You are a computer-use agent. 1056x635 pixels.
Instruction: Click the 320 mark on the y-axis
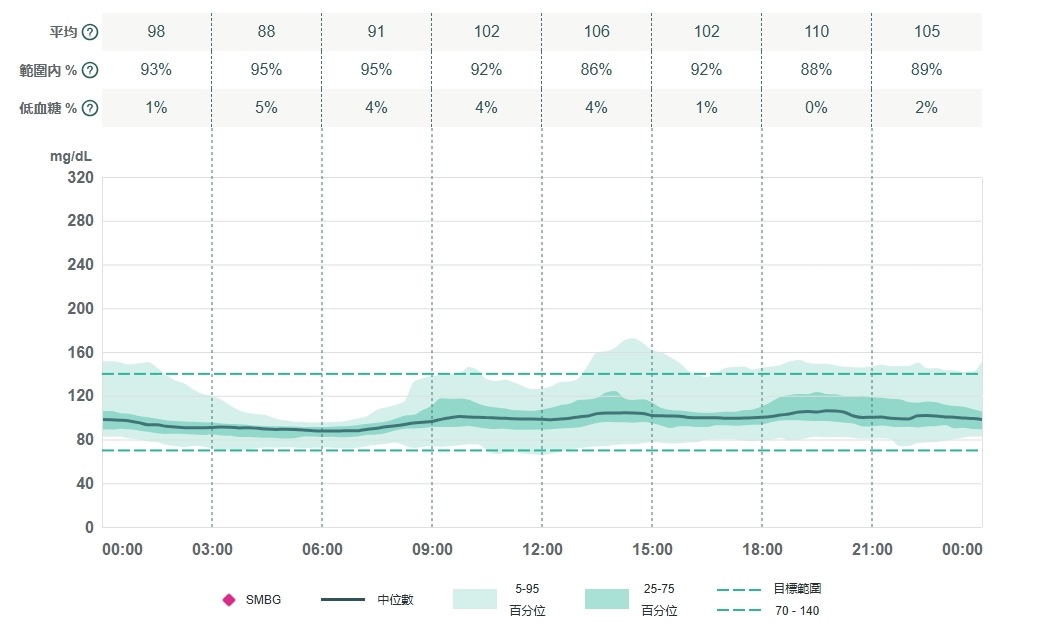coord(79,178)
